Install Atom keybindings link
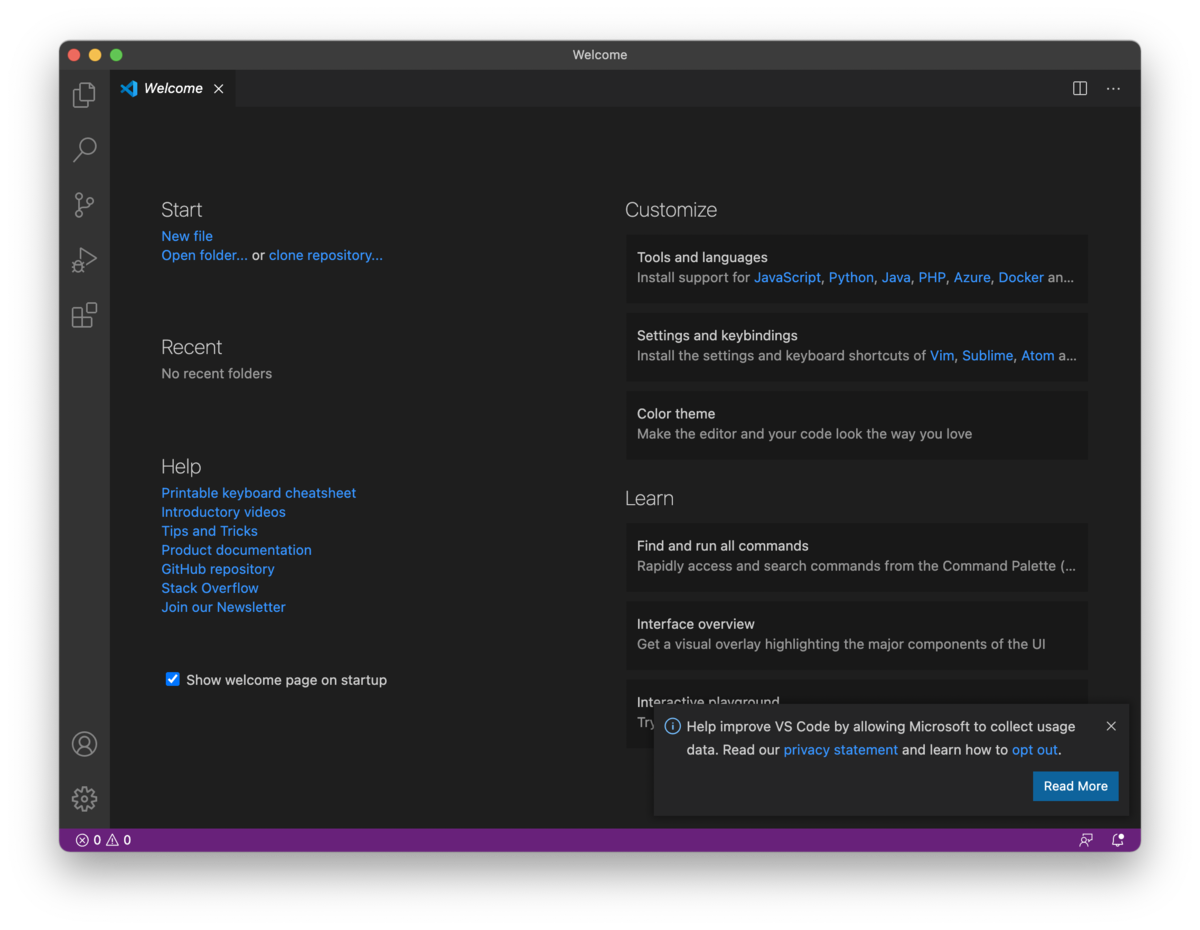This screenshot has width=1200, height=930. pyautogui.click(x=1037, y=355)
